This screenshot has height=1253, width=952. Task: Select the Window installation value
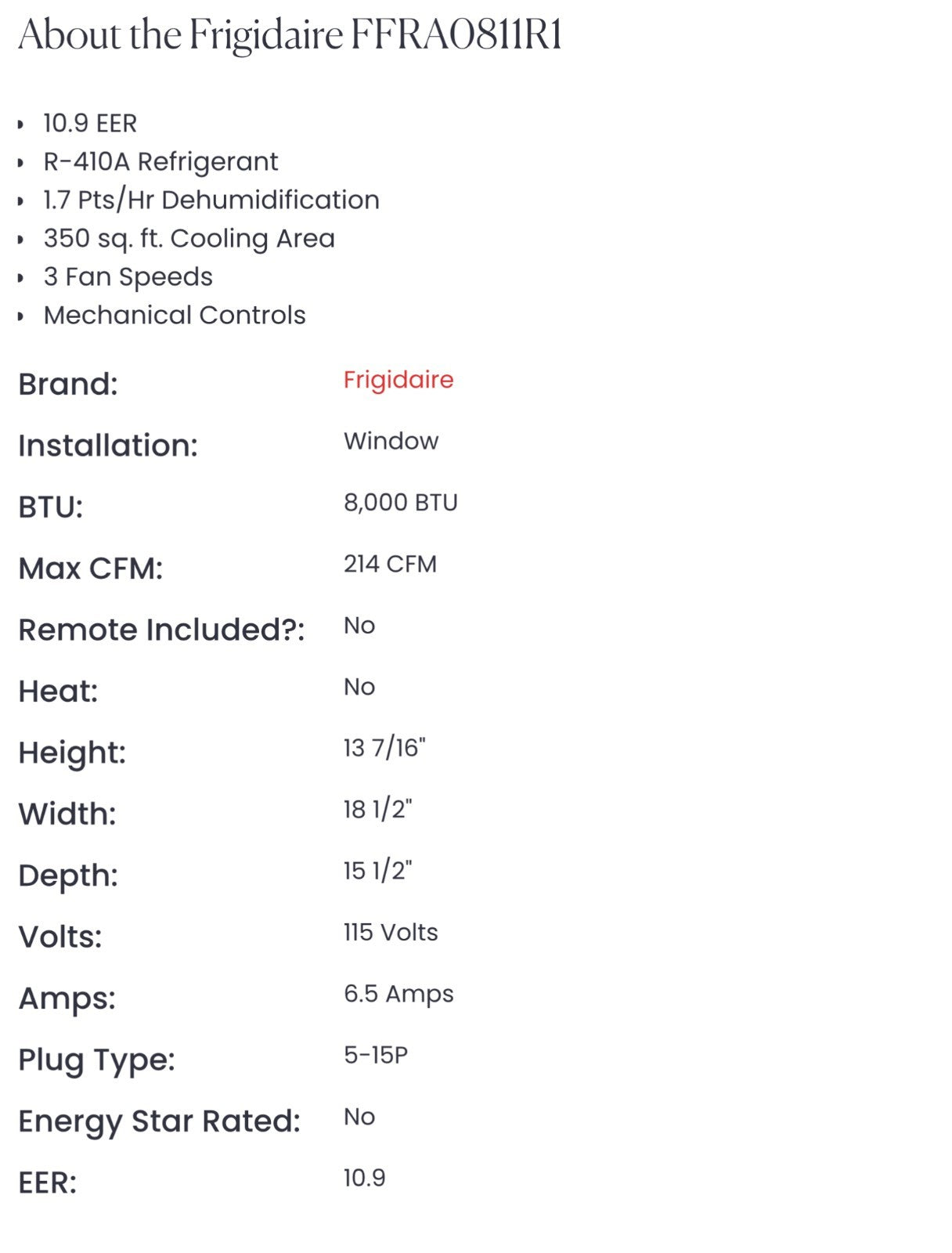point(391,441)
